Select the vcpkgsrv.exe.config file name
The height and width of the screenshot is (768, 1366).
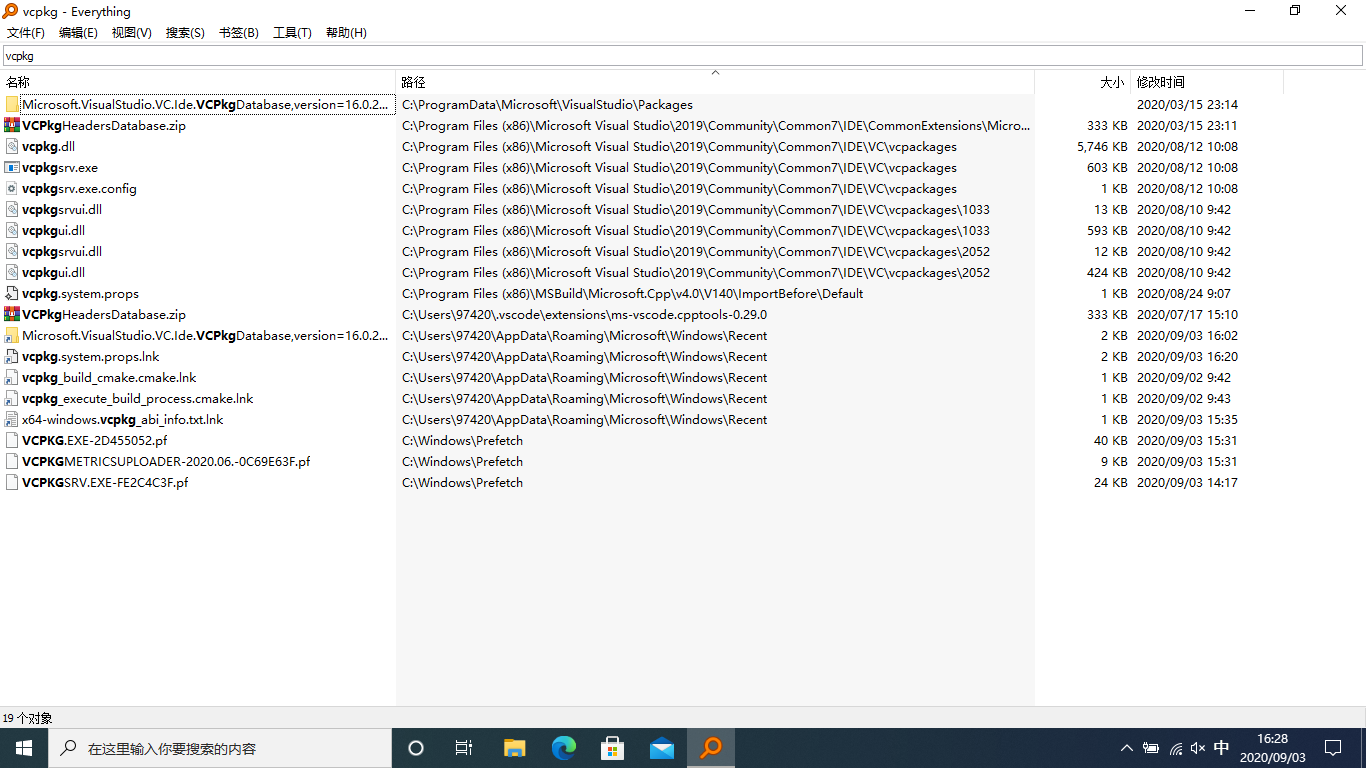tap(79, 188)
